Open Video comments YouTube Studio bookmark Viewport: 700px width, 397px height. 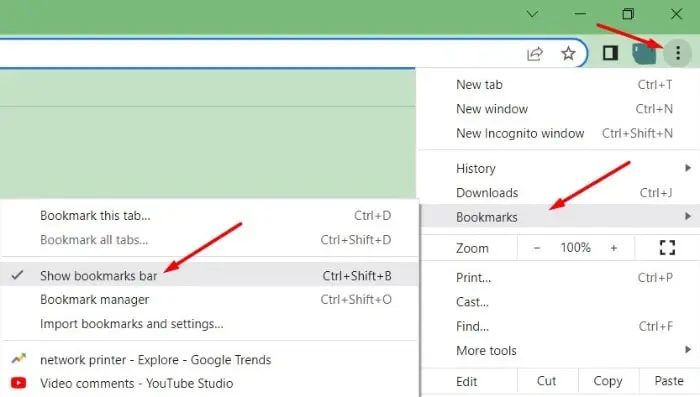(209, 383)
